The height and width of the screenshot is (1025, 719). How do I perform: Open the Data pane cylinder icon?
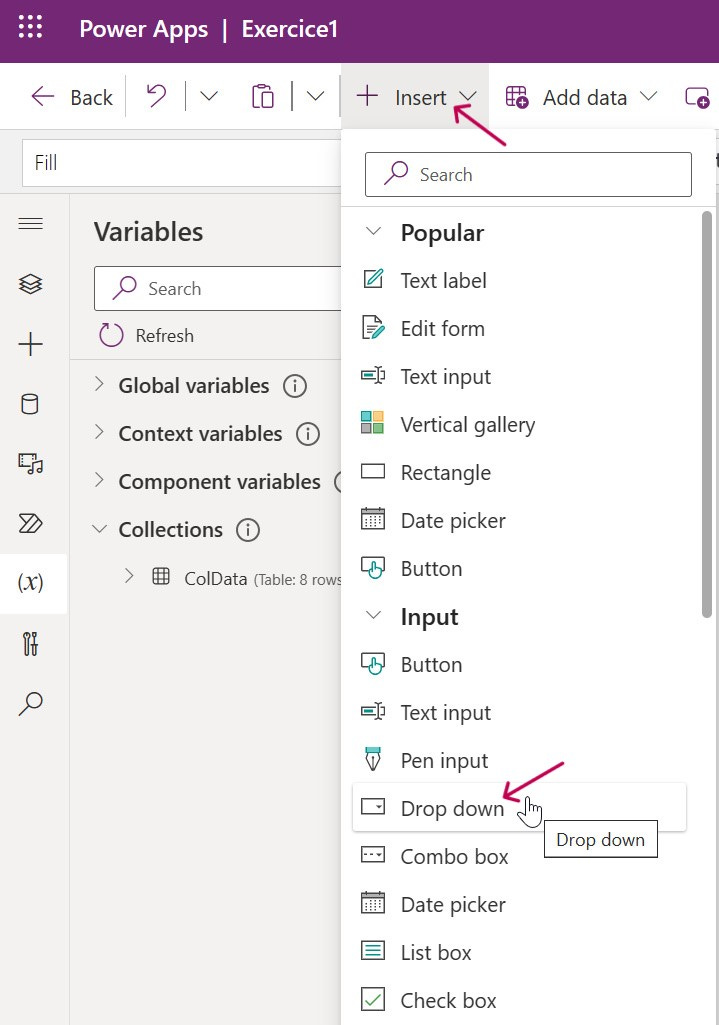point(30,404)
